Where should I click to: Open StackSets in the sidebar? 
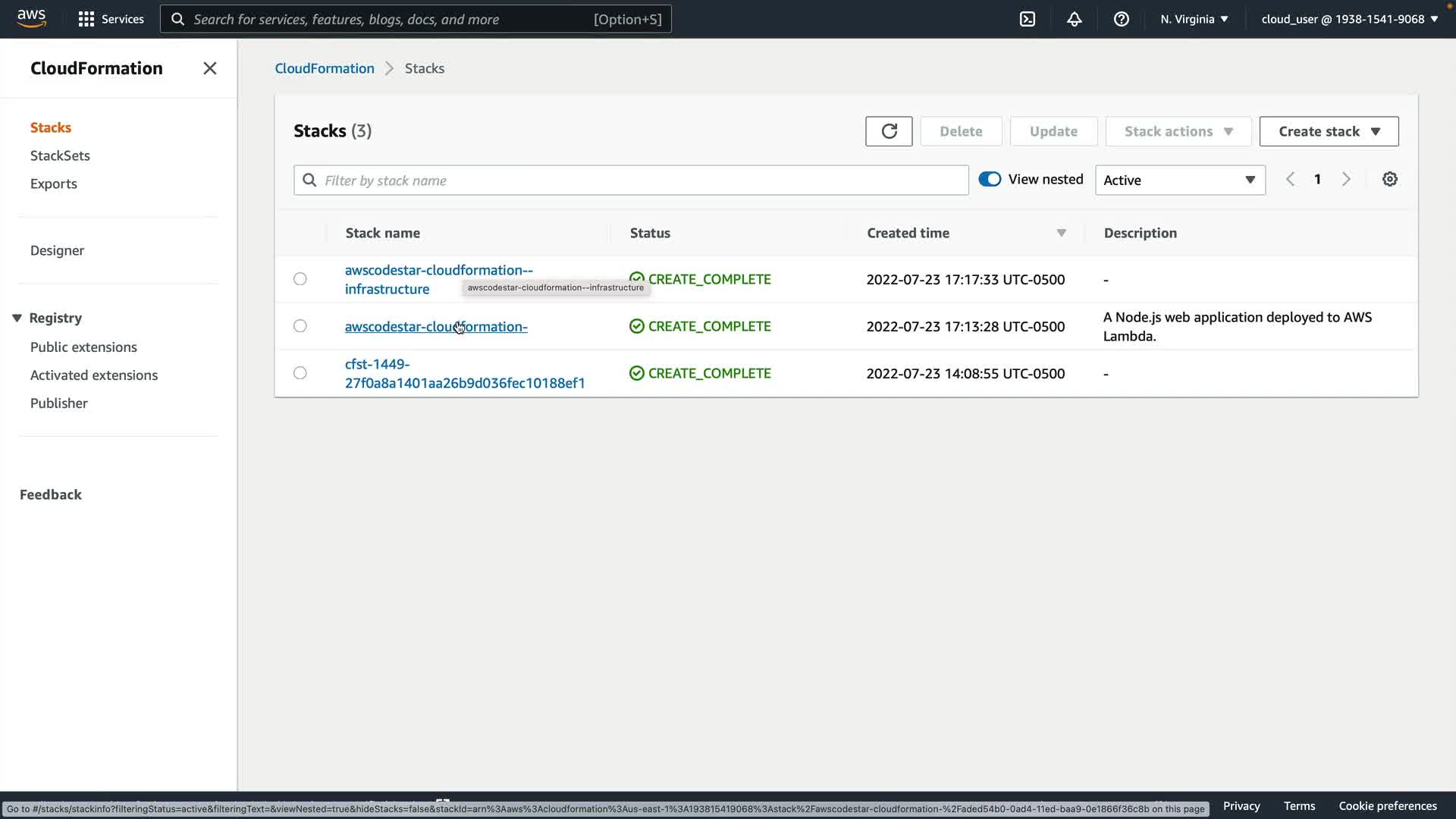point(60,155)
